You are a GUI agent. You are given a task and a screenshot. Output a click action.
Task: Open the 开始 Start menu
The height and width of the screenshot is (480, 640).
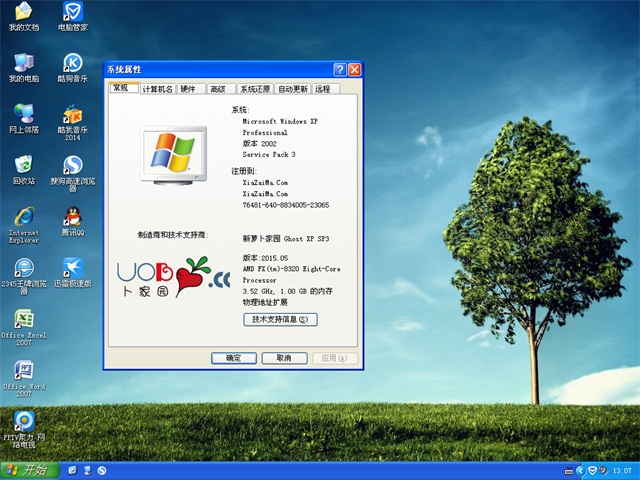(x=28, y=470)
